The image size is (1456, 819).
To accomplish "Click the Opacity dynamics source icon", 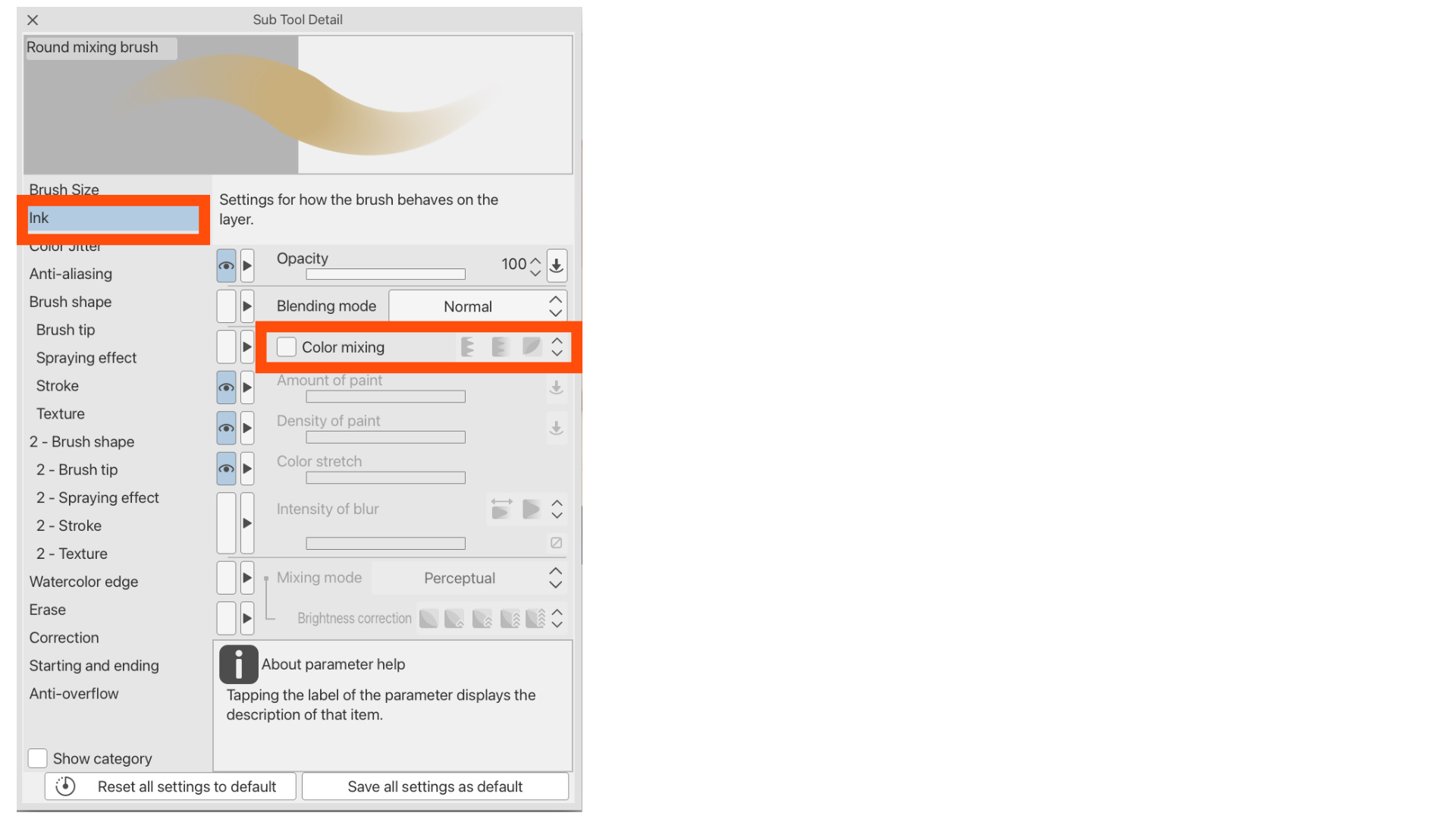I will (556, 265).
